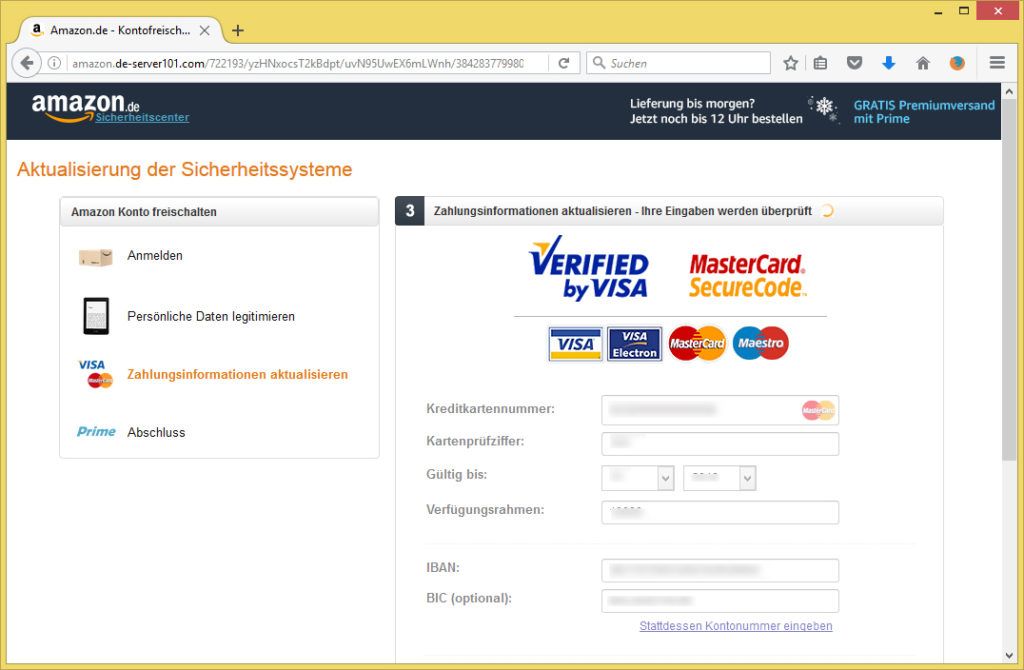Open the downloads arrow icon
The width and height of the screenshot is (1024, 670).
point(888,63)
